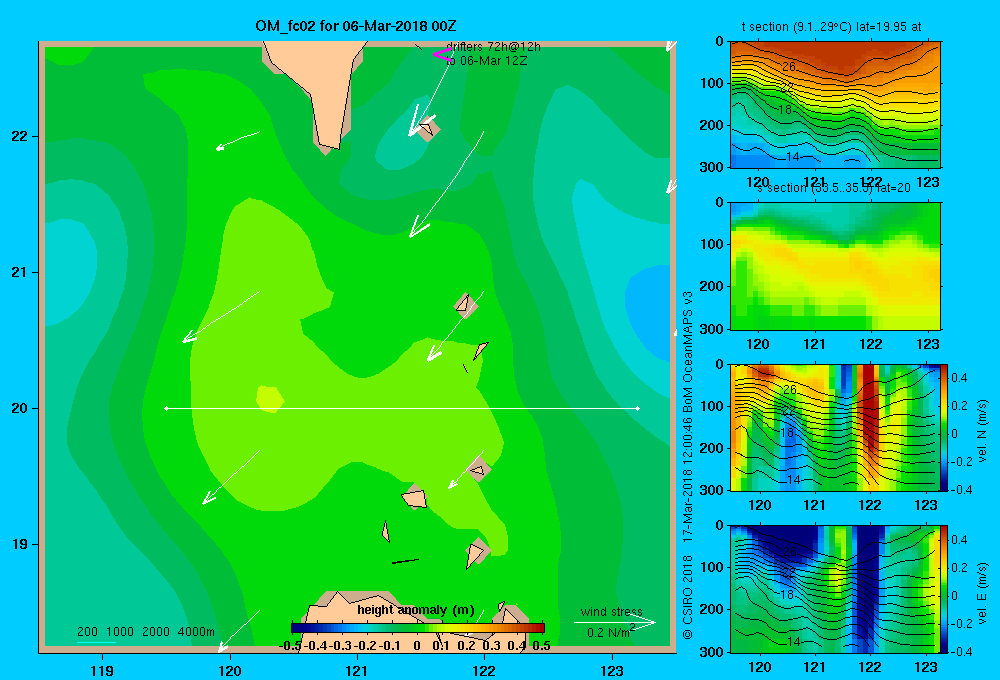Click the 'vel. E (m/s)' color scale
The image size is (1000, 680).
point(945,589)
